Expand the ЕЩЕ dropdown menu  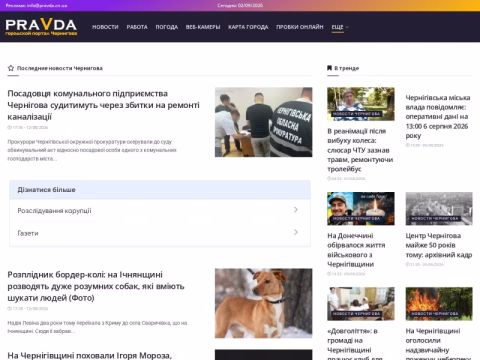coord(340,27)
